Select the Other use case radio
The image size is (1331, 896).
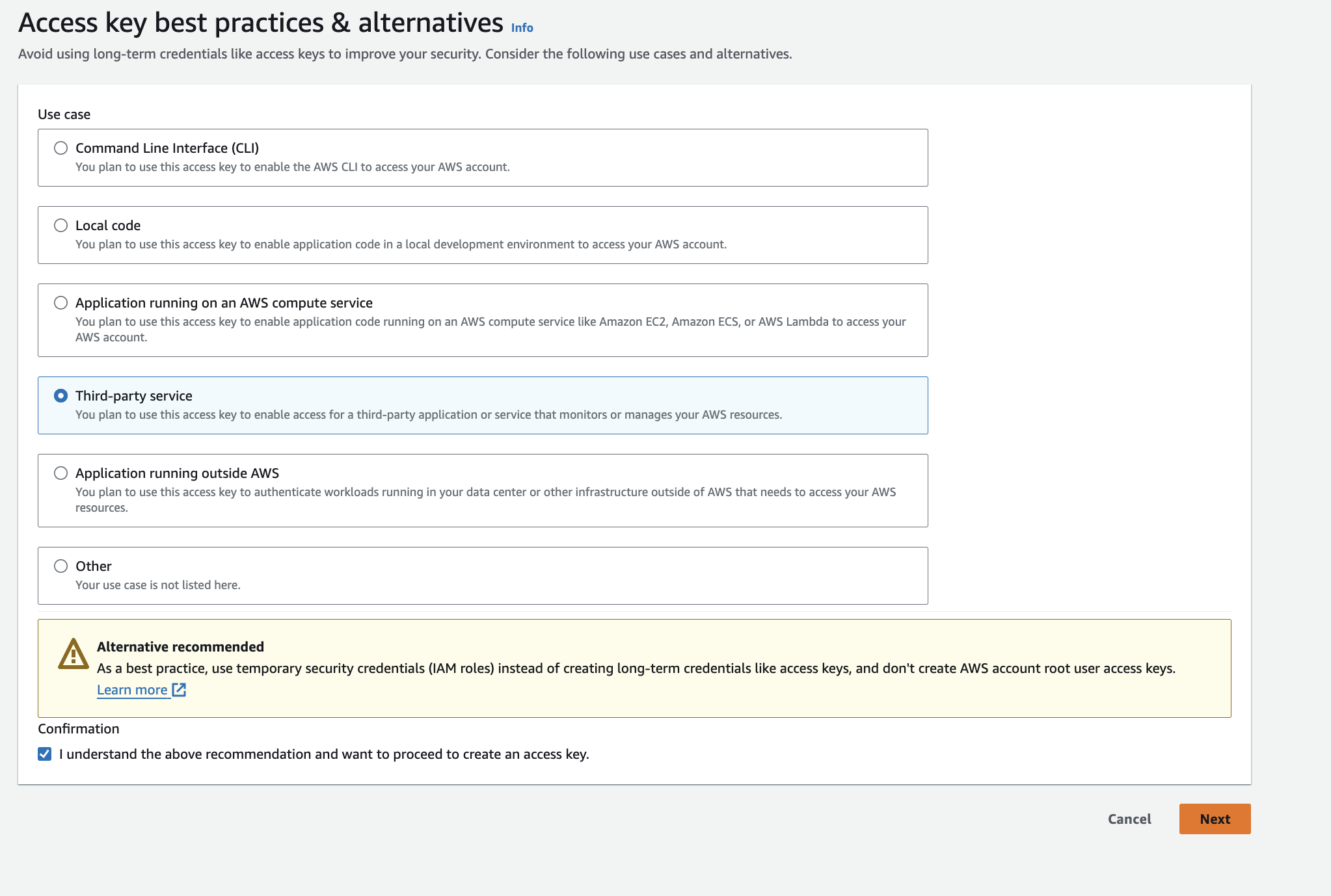coord(60,566)
